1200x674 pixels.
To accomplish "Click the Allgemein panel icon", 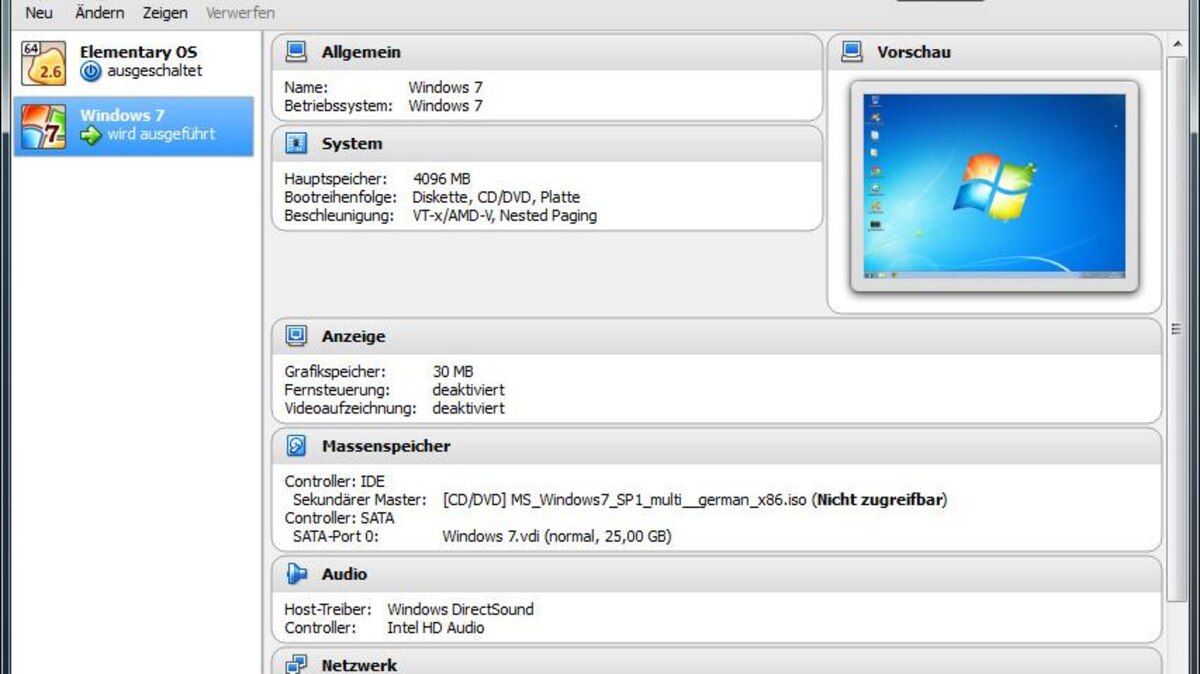I will (295, 51).
